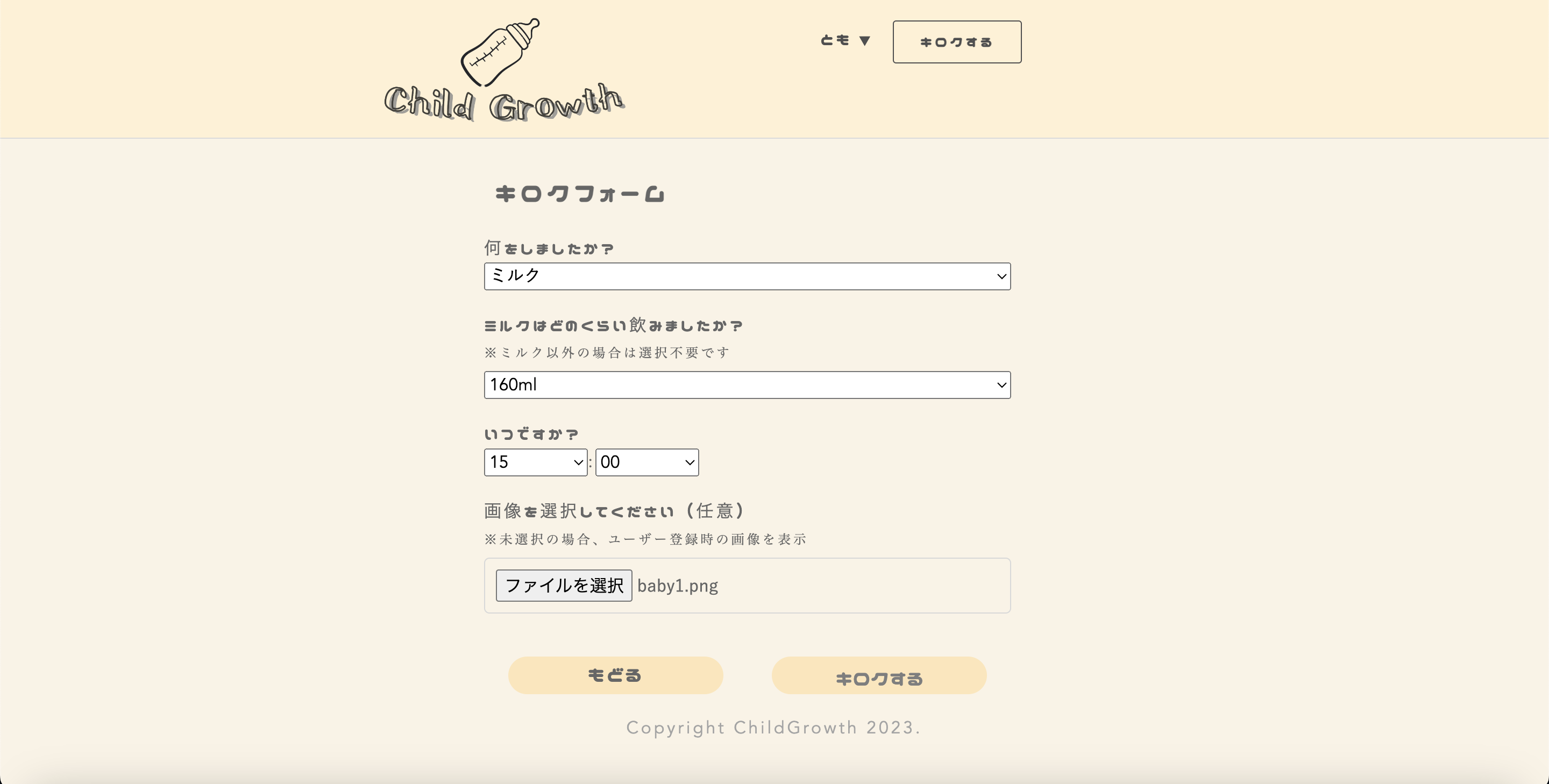
Task: Click the dropdown chevron beside 160ml
Action: 999,385
